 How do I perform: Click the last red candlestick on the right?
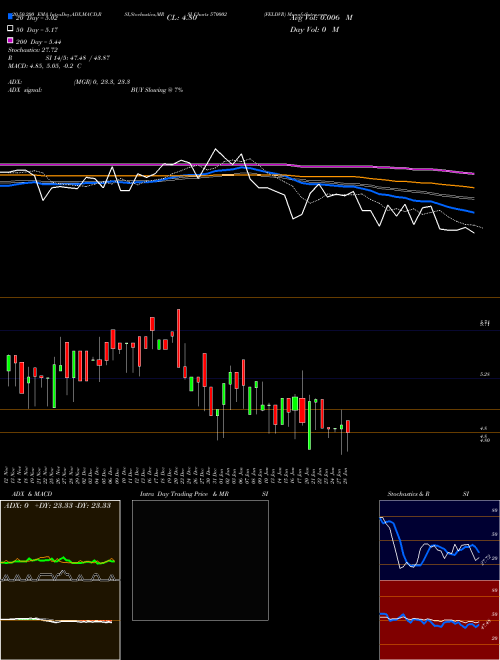point(348,426)
